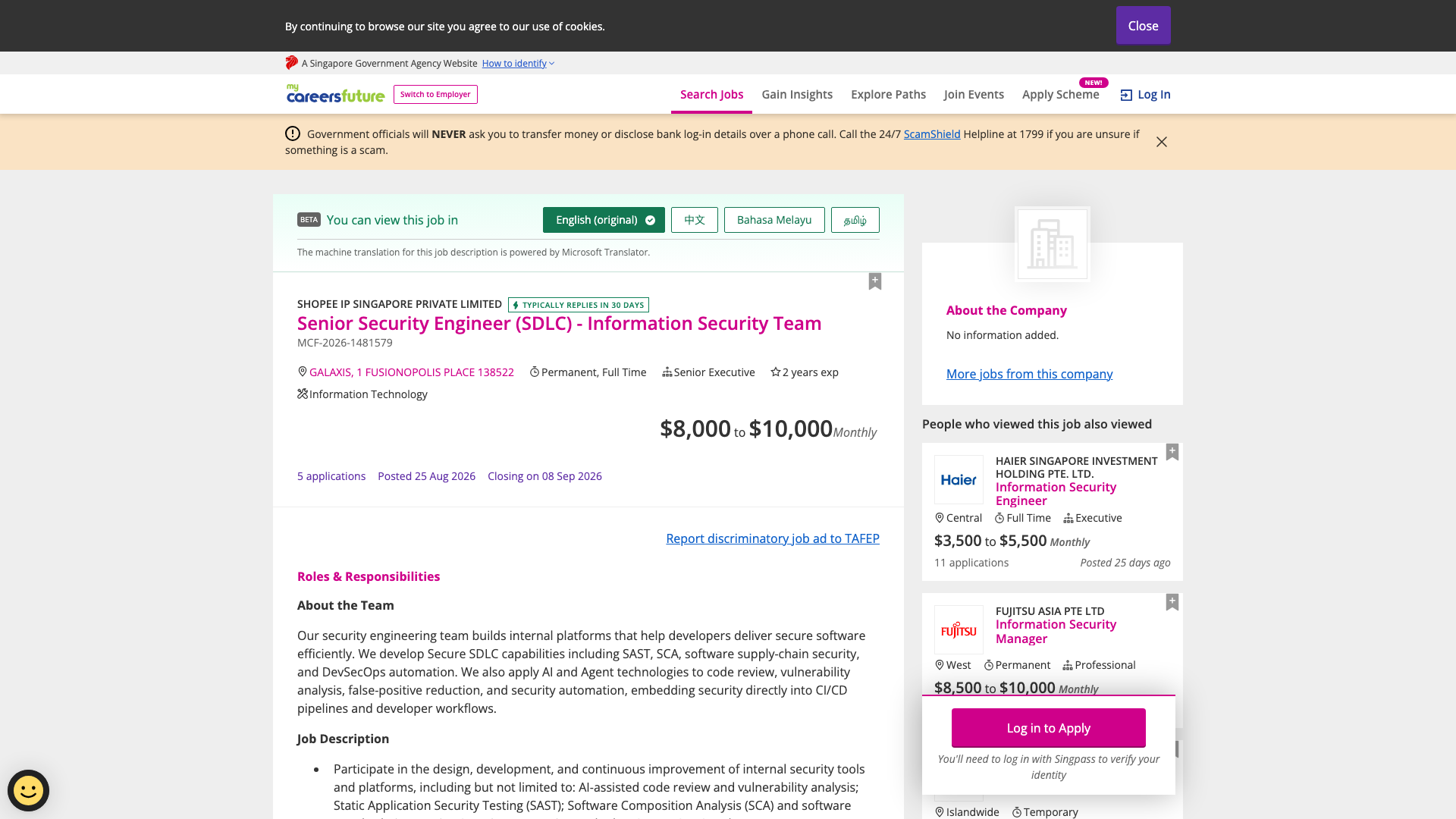Bookmark the Fujitsu Information Security Manager job
The width and height of the screenshot is (1456, 819).
point(1172,602)
